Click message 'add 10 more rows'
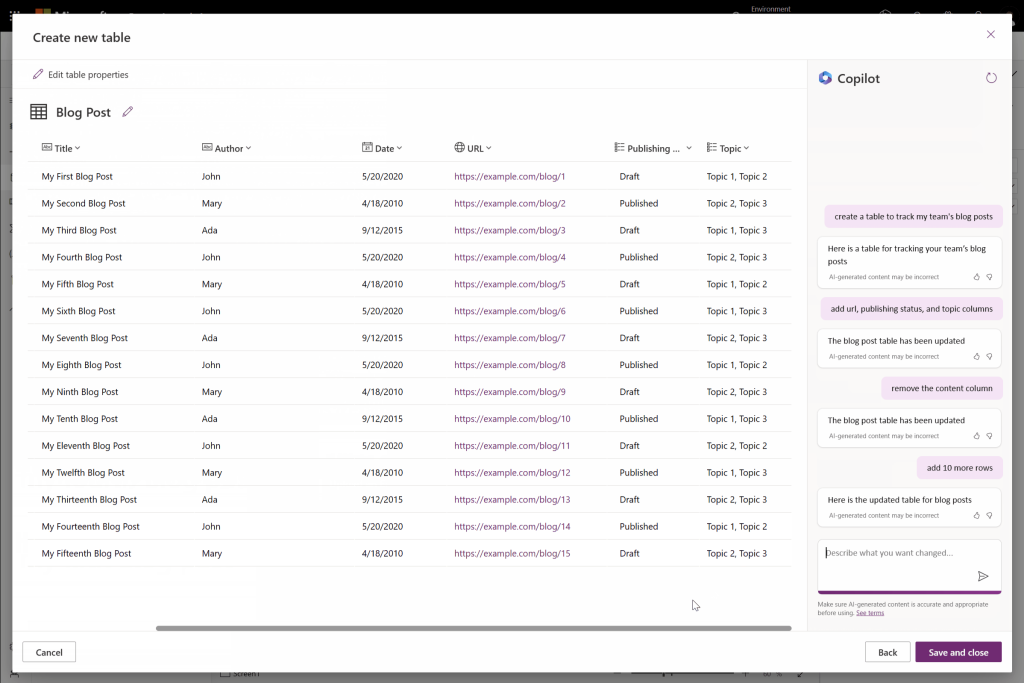 pos(959,468)
